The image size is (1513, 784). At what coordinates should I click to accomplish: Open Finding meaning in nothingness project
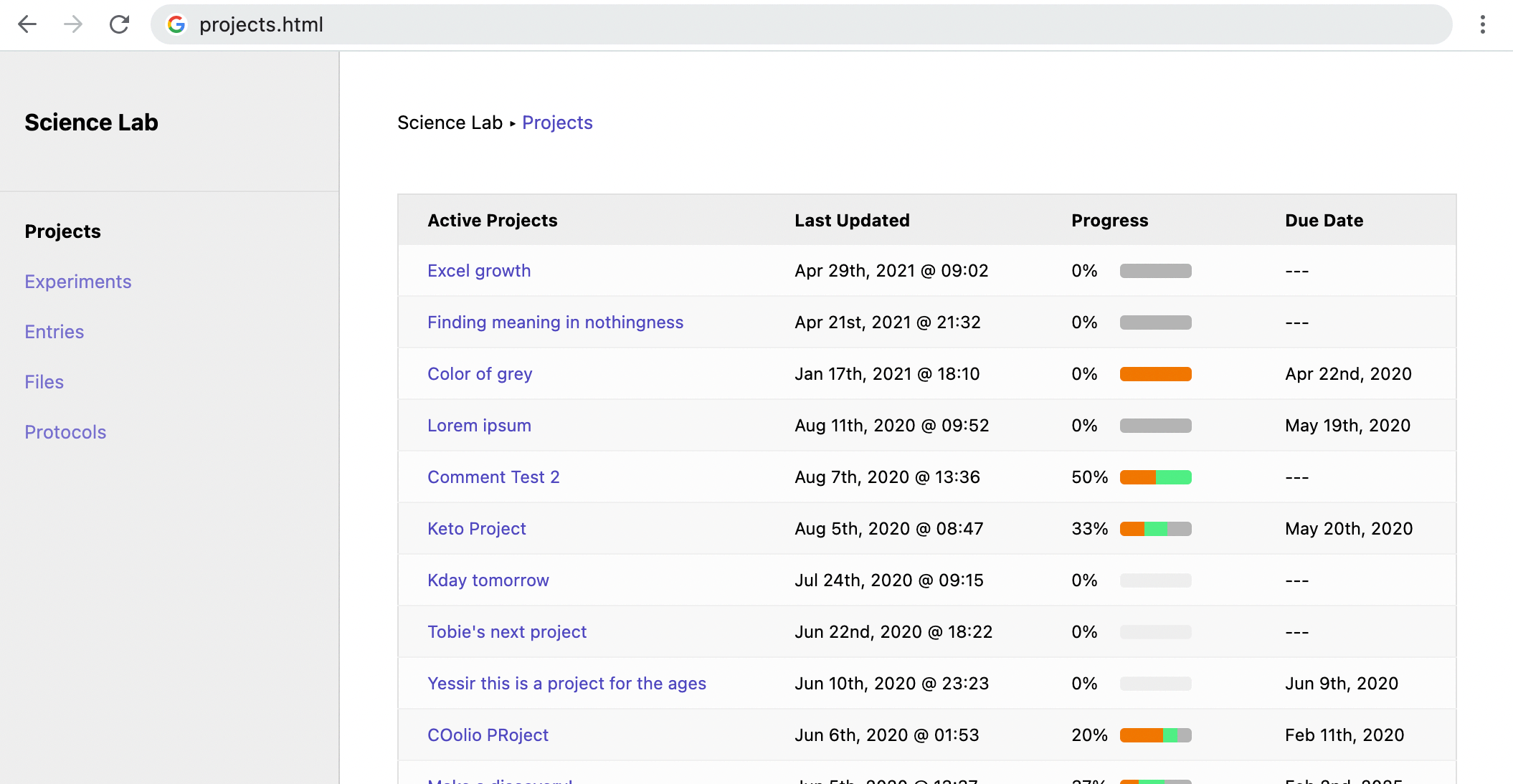click(555, 322)
